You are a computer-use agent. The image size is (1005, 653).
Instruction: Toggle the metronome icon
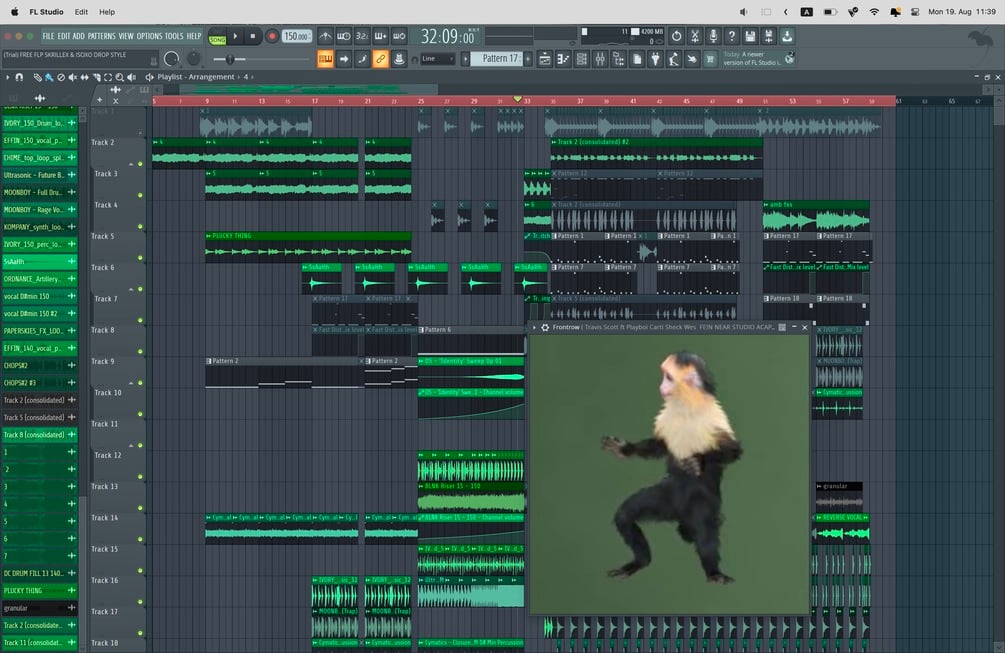pos(325,37)
